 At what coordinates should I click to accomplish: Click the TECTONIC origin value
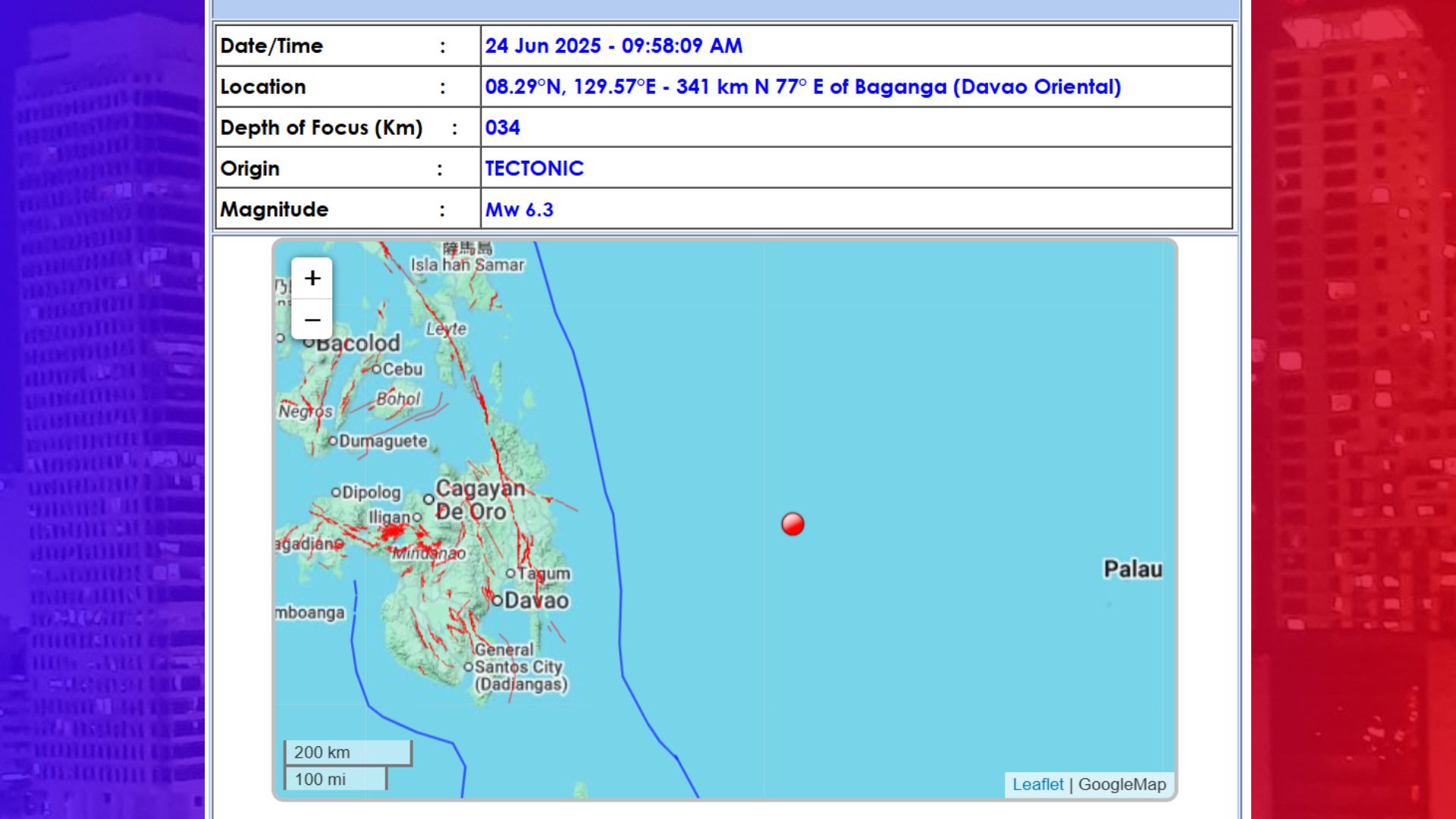pyautogui.click(x=534, y=168)
